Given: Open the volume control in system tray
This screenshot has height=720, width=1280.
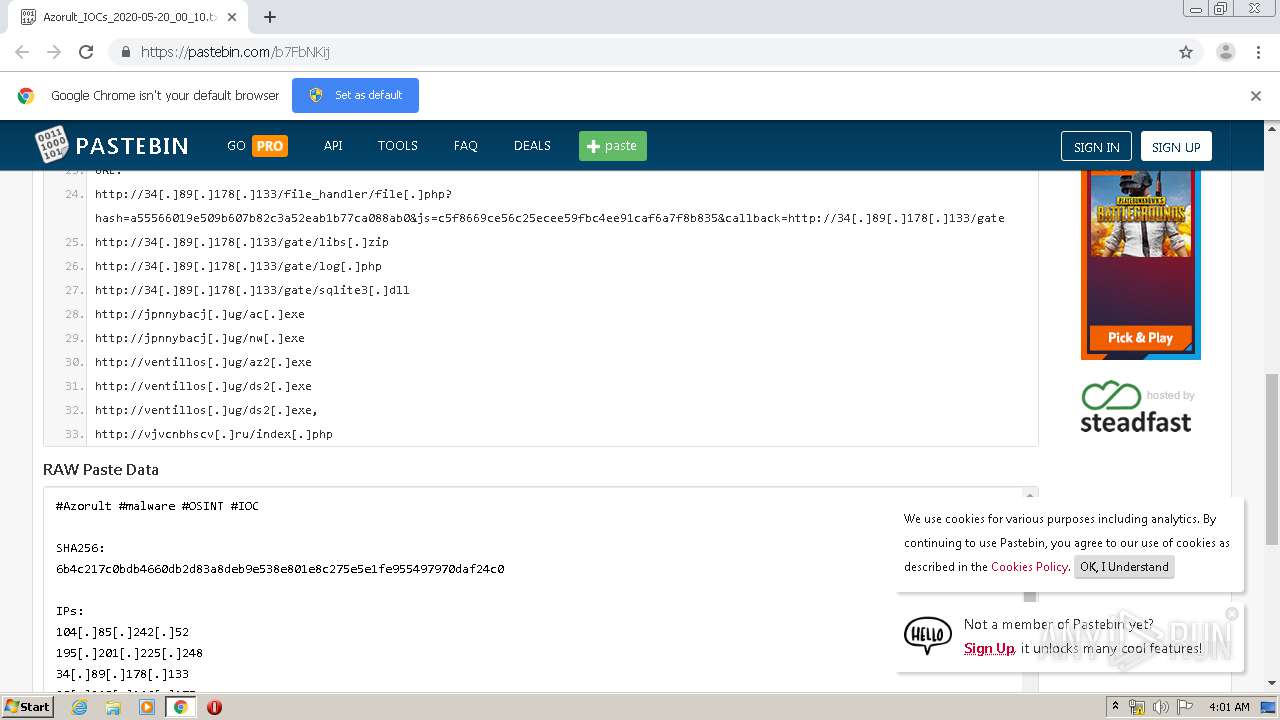Looking at the screenshot, I should [x=1161, y=707].
